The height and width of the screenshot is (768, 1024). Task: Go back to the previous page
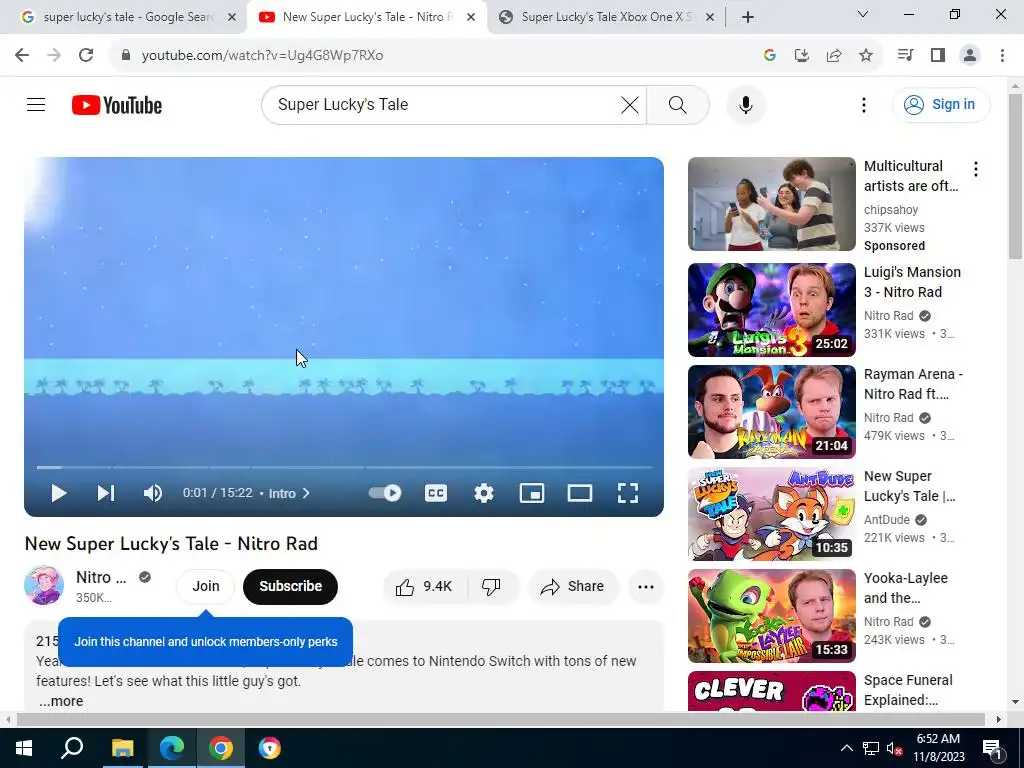click(22, 55)
